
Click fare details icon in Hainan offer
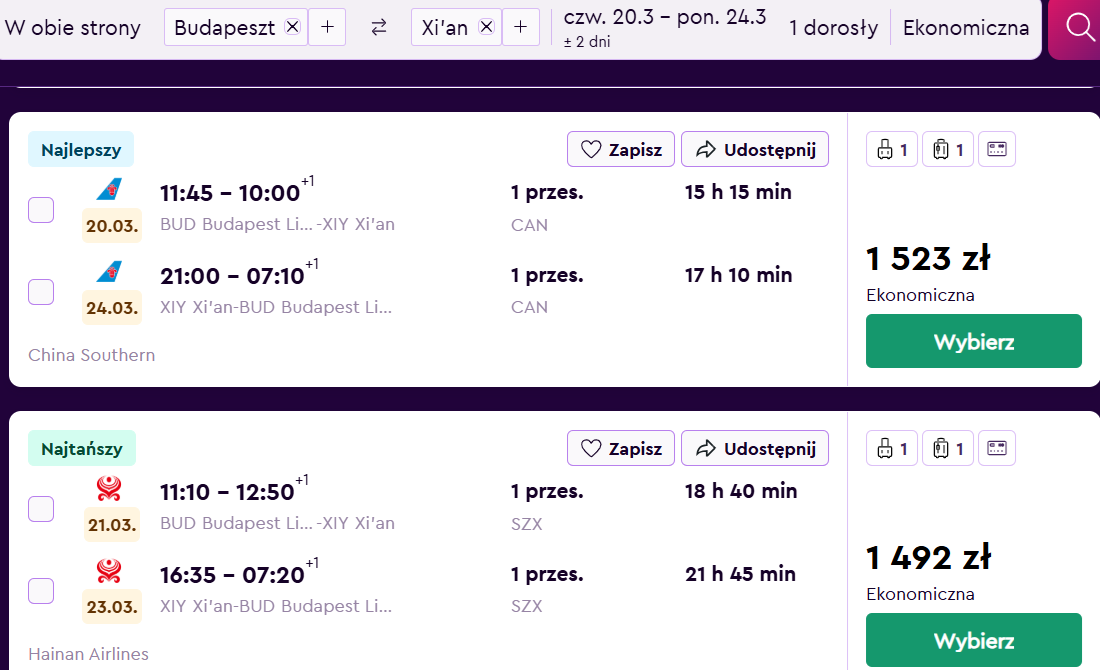(997, 448)
